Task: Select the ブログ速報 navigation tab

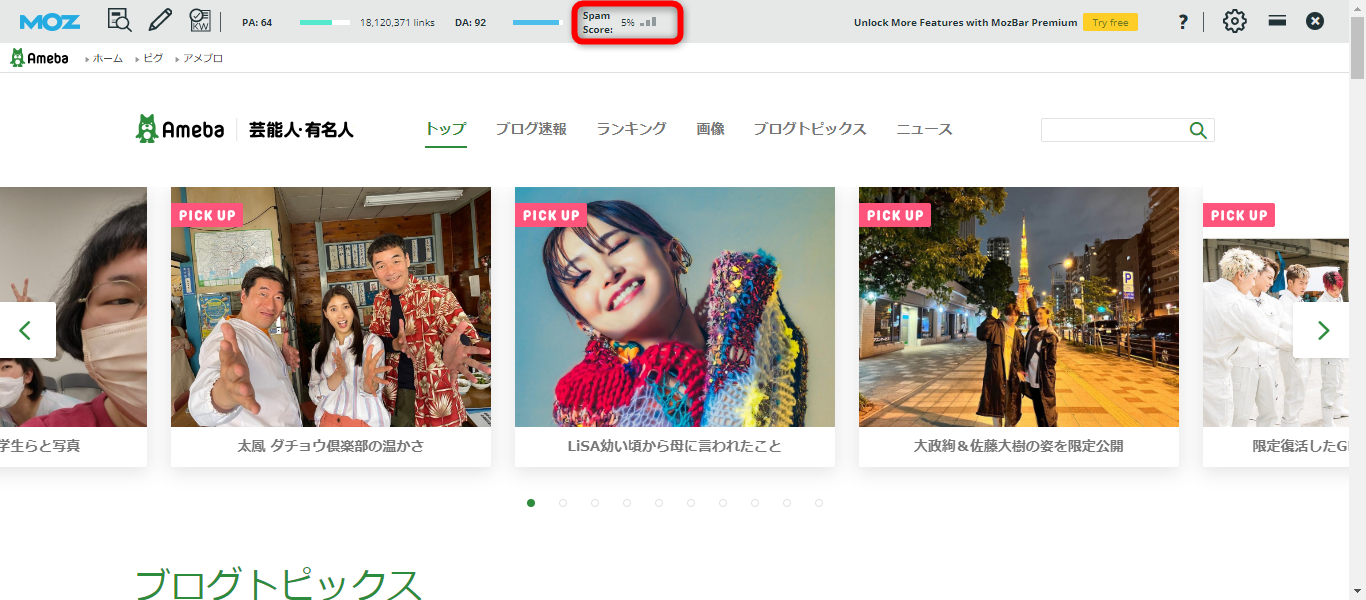Action: click(531, 129)
